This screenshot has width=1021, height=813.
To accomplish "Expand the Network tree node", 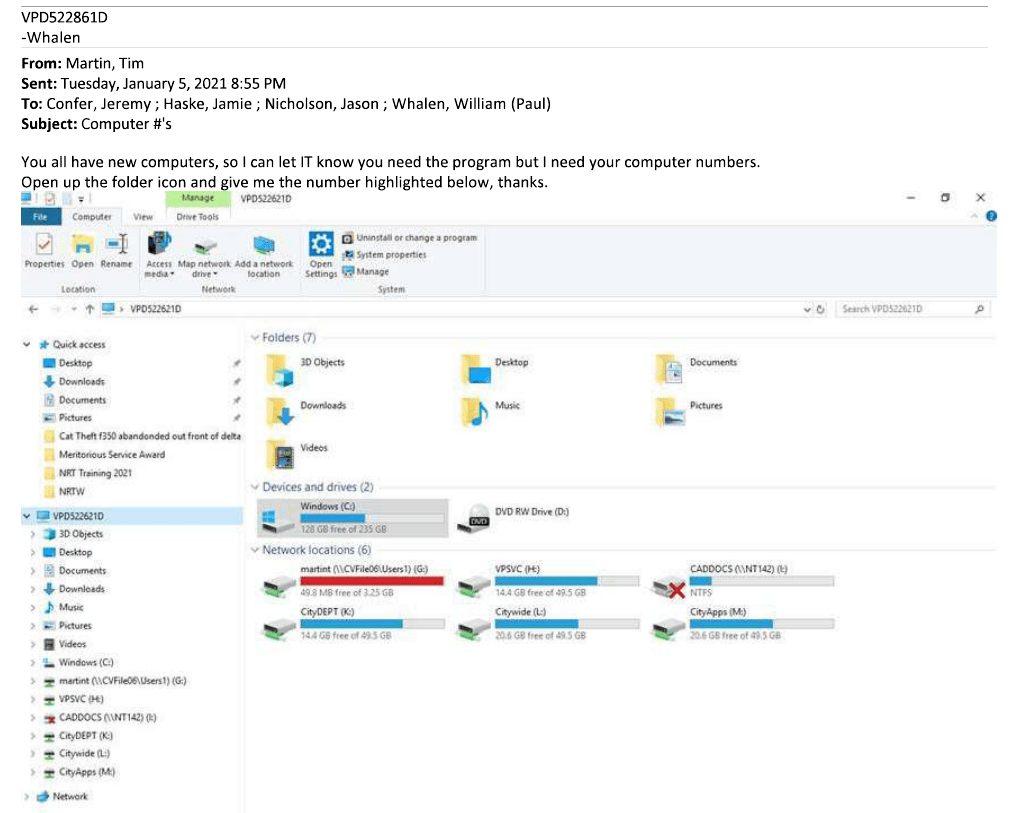I will point(27,797).
